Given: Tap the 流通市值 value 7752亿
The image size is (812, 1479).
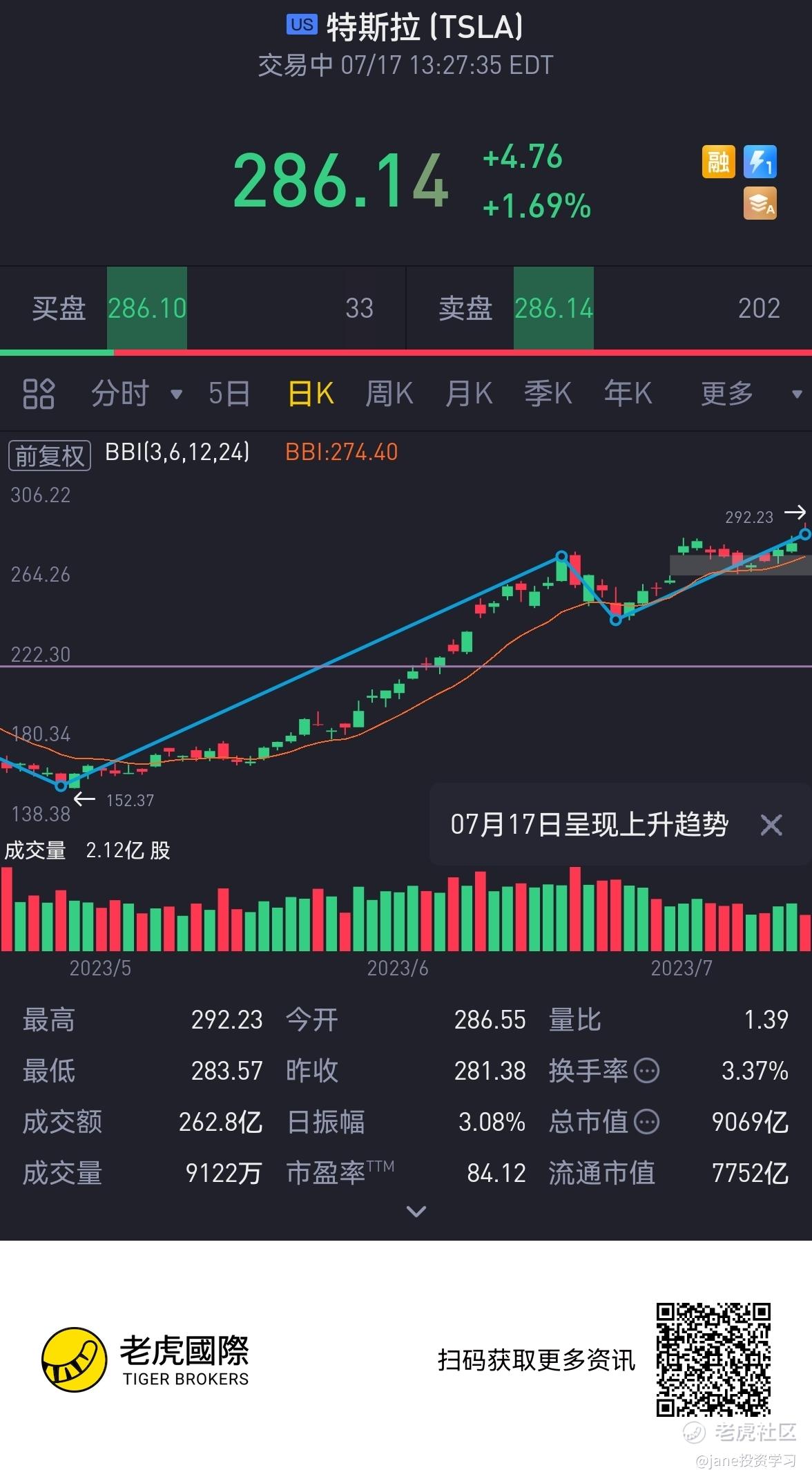Looking at the screenshot, I should click(751, 1173).
